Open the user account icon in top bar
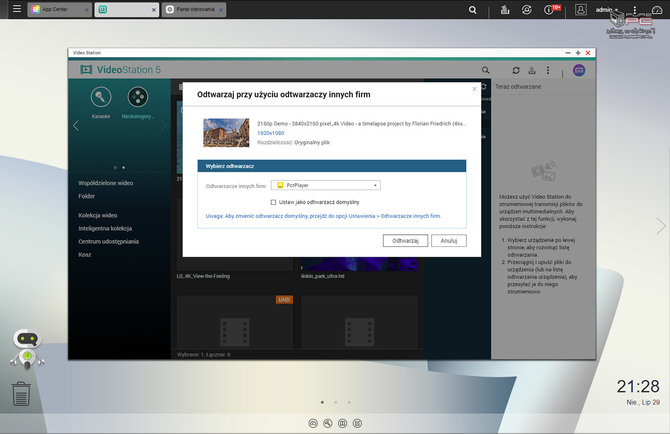The width and height of the screenshot is (670, 434). [580, 9]
